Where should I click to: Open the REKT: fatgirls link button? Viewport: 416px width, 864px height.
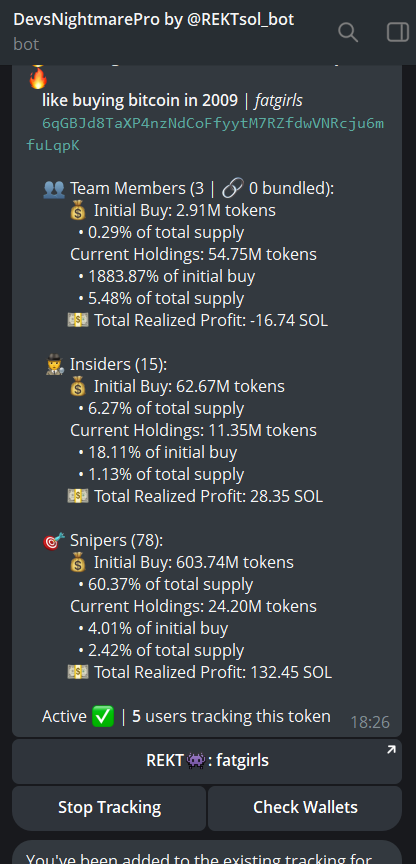pyautogui.click(x=207, y=761)
